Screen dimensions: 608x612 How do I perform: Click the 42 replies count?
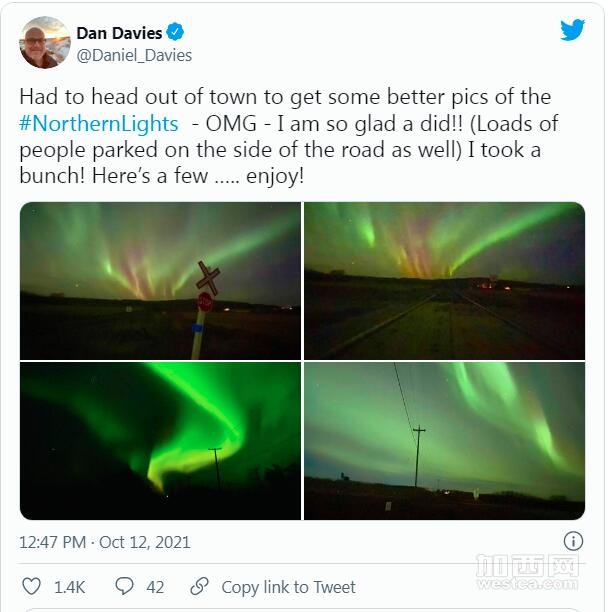click(x=155, y=587)
